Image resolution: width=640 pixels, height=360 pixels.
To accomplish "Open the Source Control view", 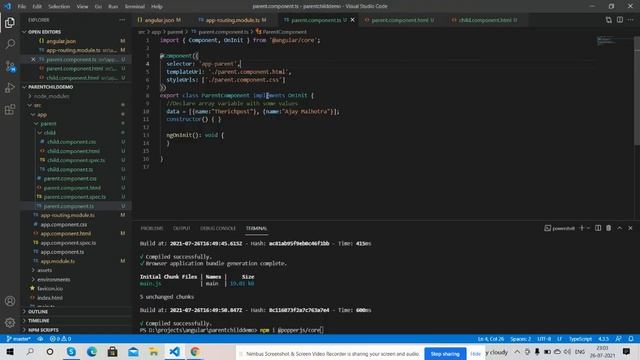I will coord(10,66).
